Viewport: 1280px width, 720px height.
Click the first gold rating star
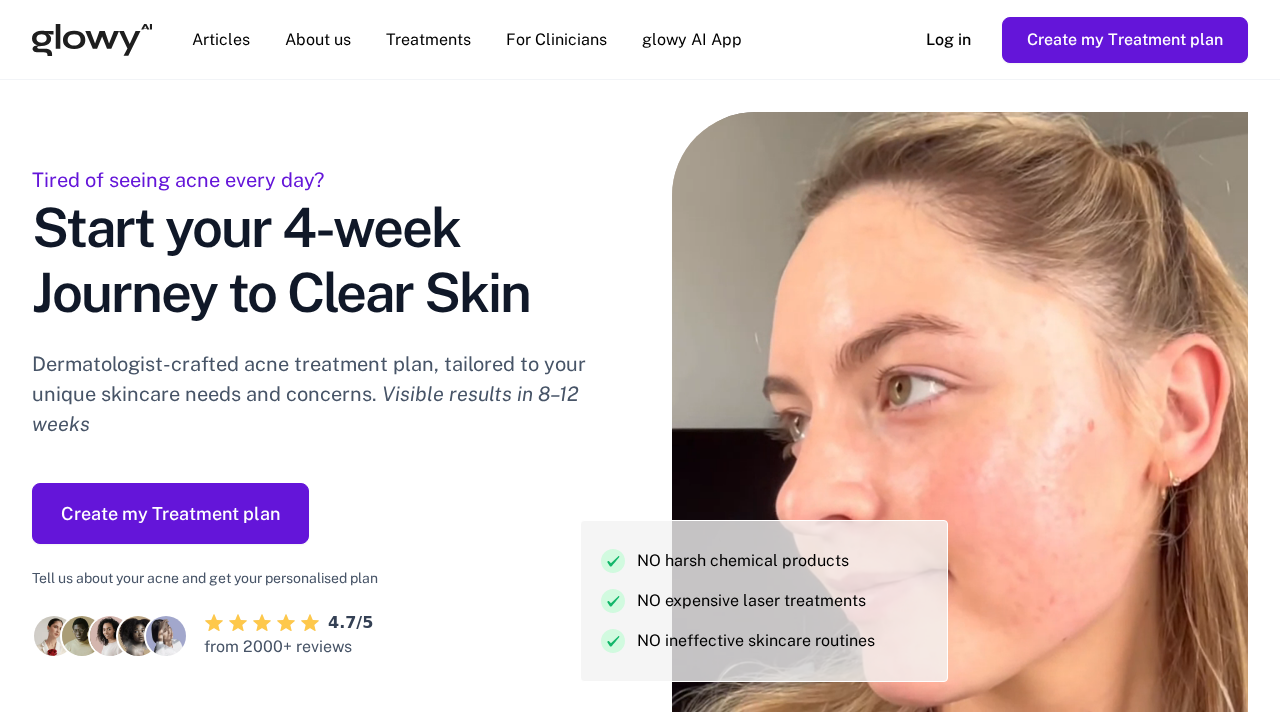pyautogui.click(x=214, y=623)
